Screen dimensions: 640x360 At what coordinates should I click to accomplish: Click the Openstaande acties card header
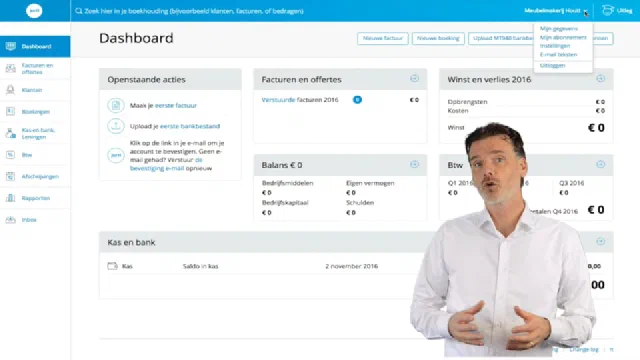coord(170,79)
